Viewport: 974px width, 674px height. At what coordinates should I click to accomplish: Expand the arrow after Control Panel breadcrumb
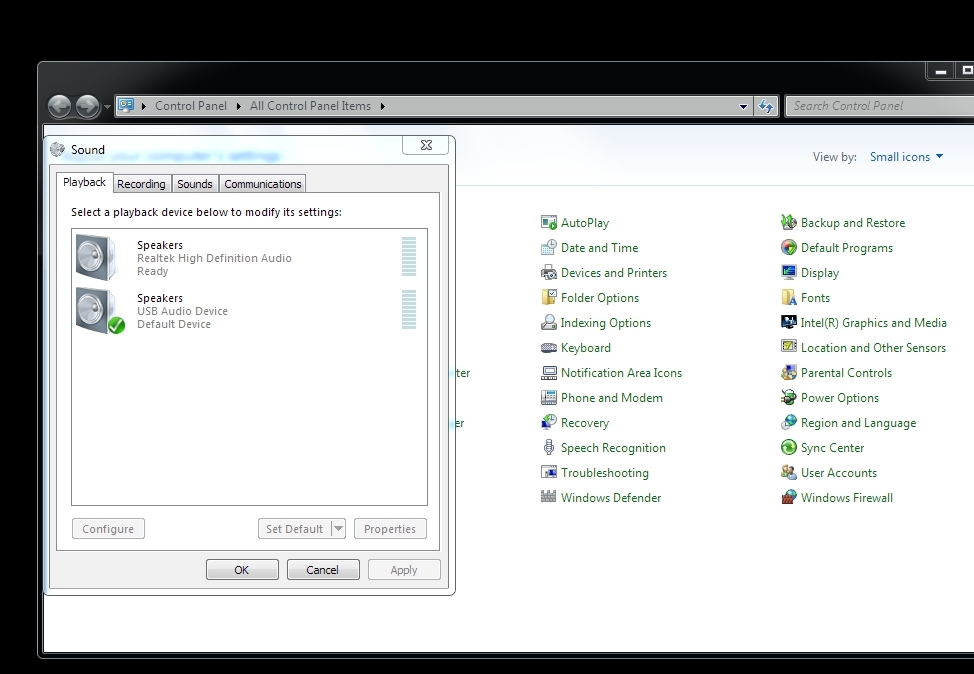coord(238,106)
